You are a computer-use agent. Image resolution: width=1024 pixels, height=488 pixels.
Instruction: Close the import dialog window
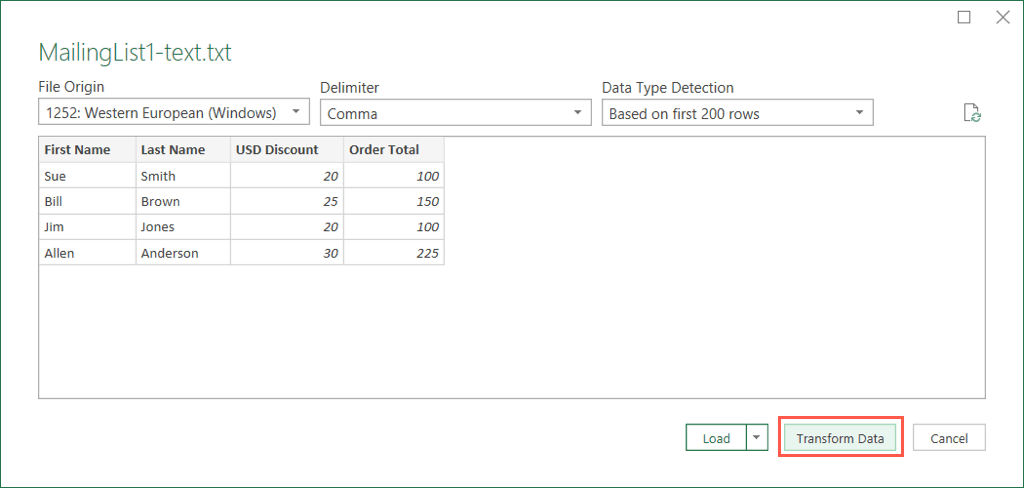[1002, 17]
